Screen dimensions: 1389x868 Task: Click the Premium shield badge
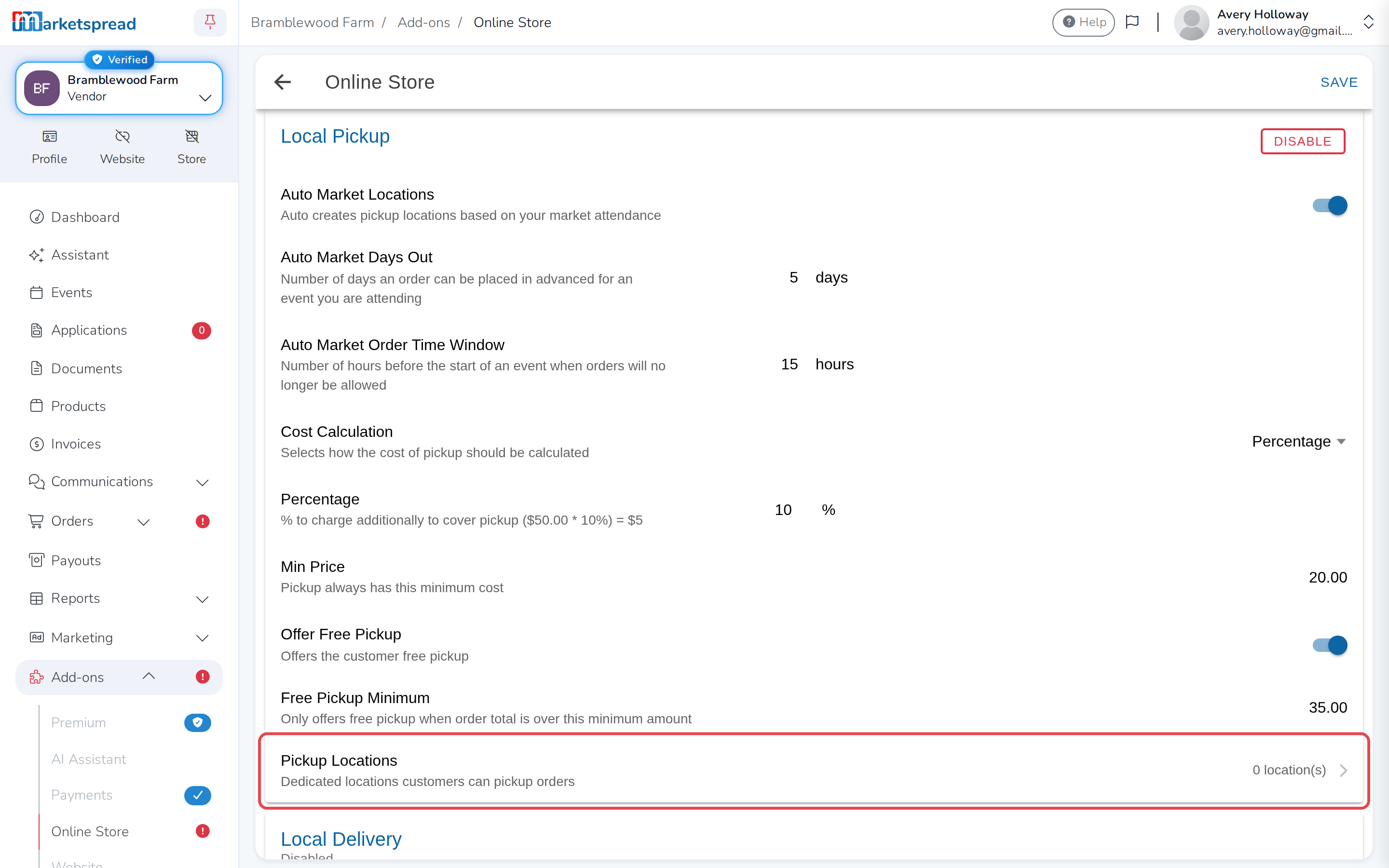[x=197, y=722]
